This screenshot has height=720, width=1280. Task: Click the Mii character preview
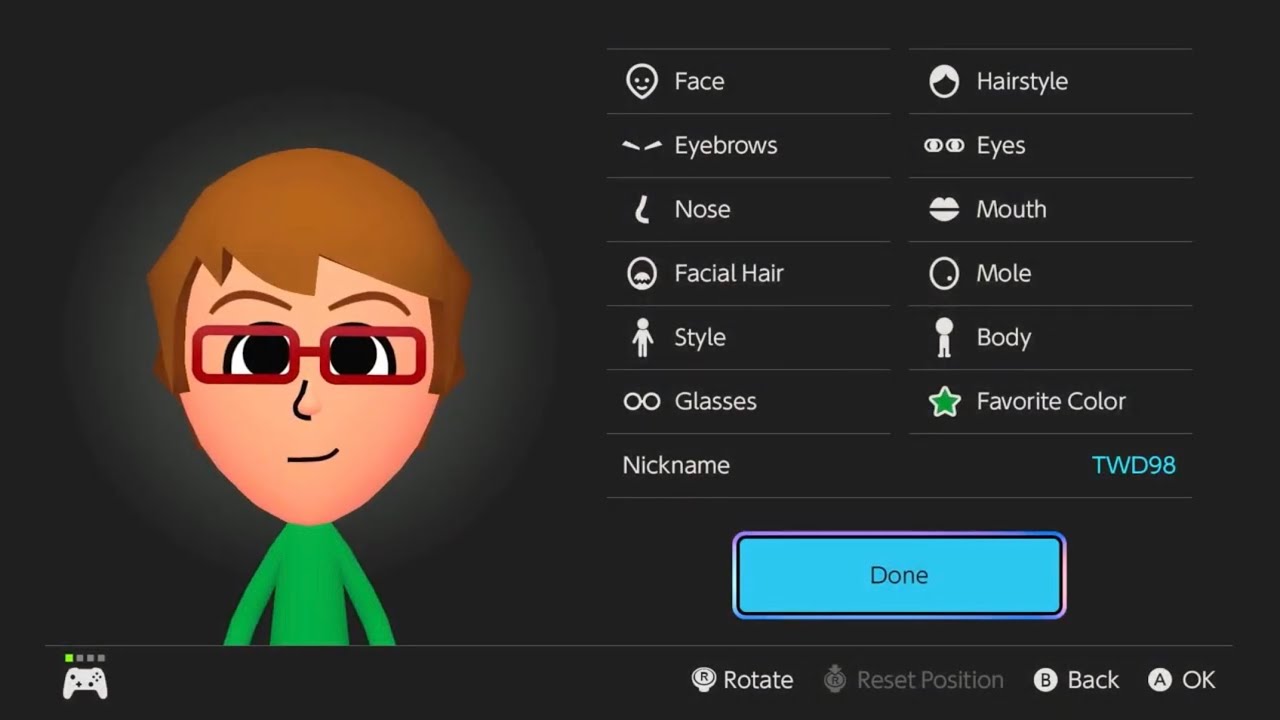point(310,396)
